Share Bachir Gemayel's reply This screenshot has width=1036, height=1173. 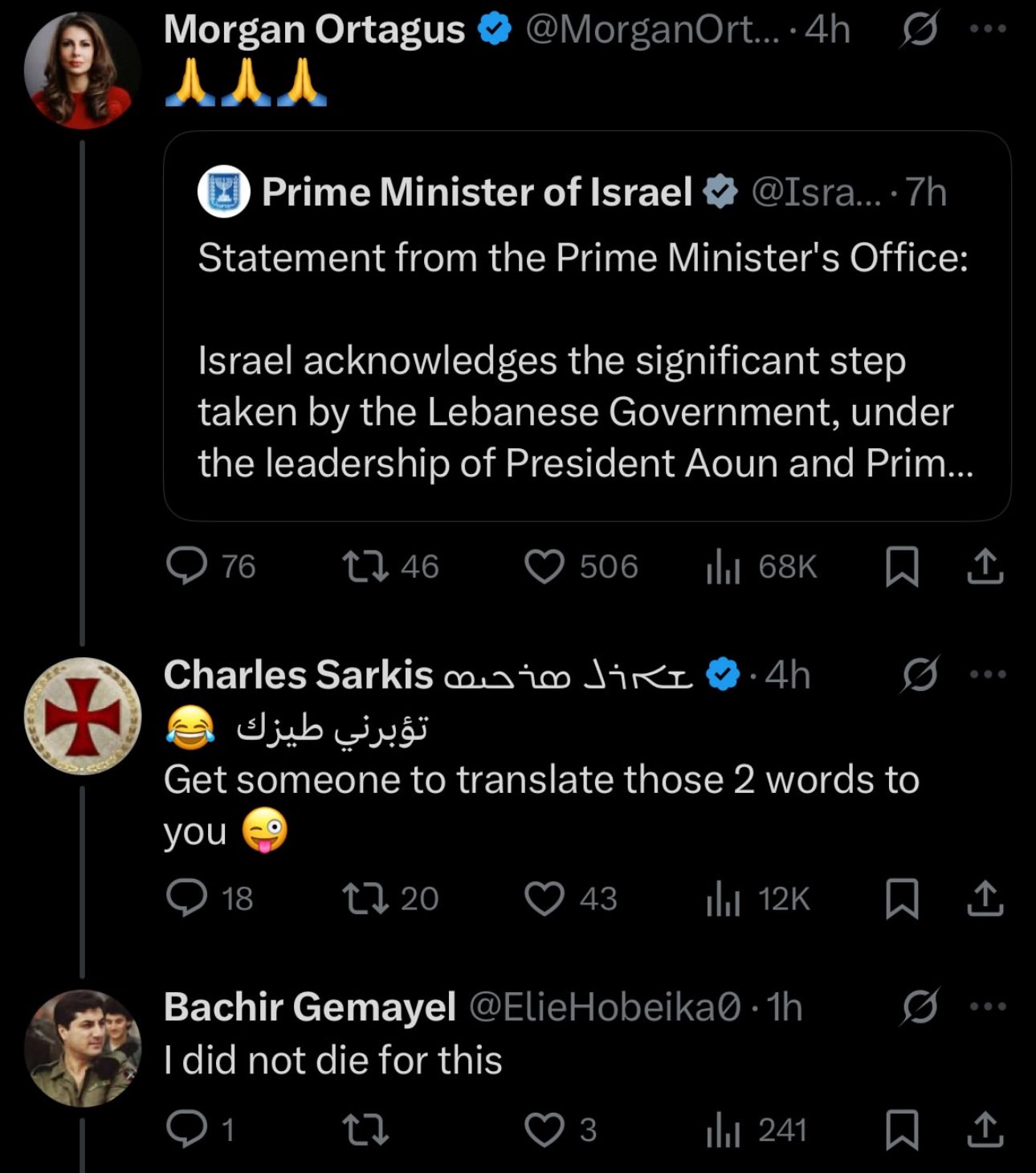[x=985, y=1130]
